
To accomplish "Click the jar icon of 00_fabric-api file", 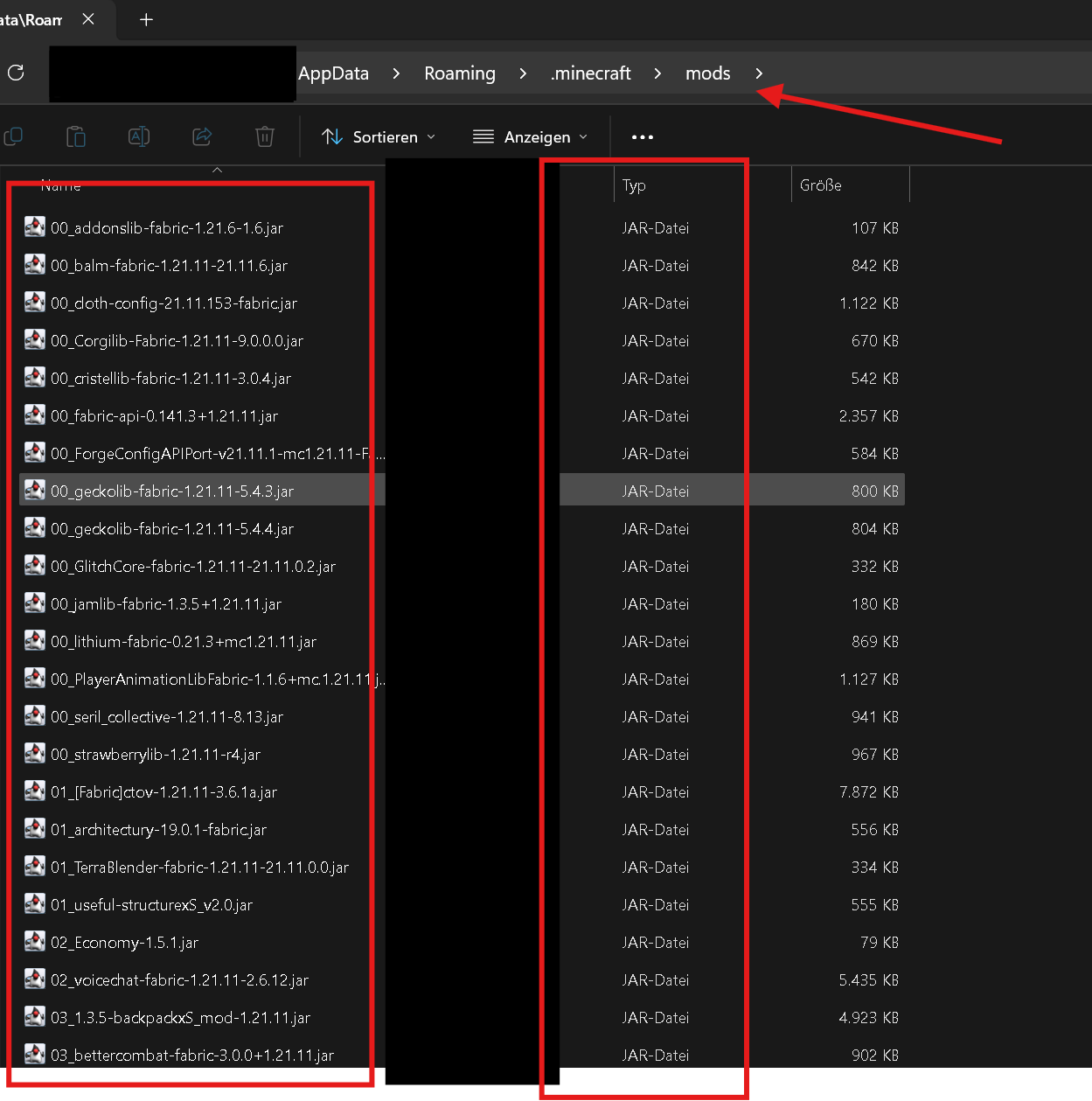I will (x=35, y=415).
